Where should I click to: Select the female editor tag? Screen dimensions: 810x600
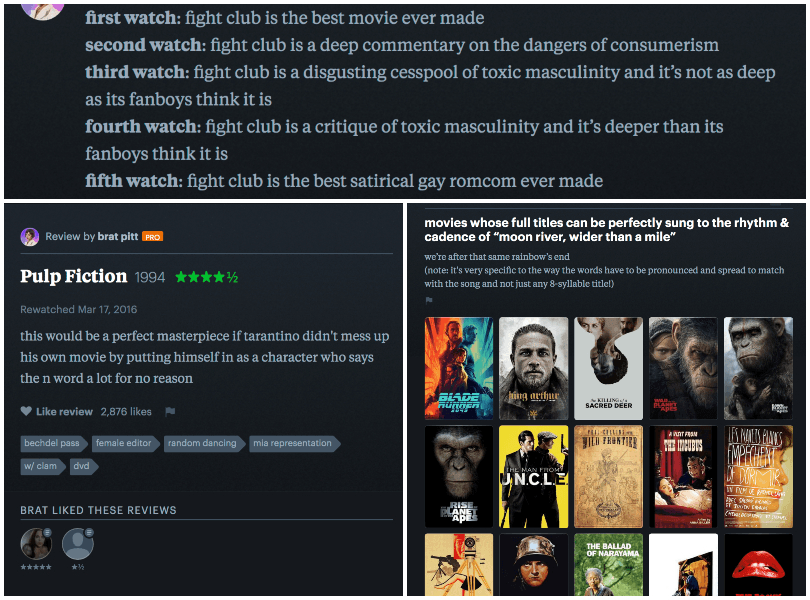125,443
